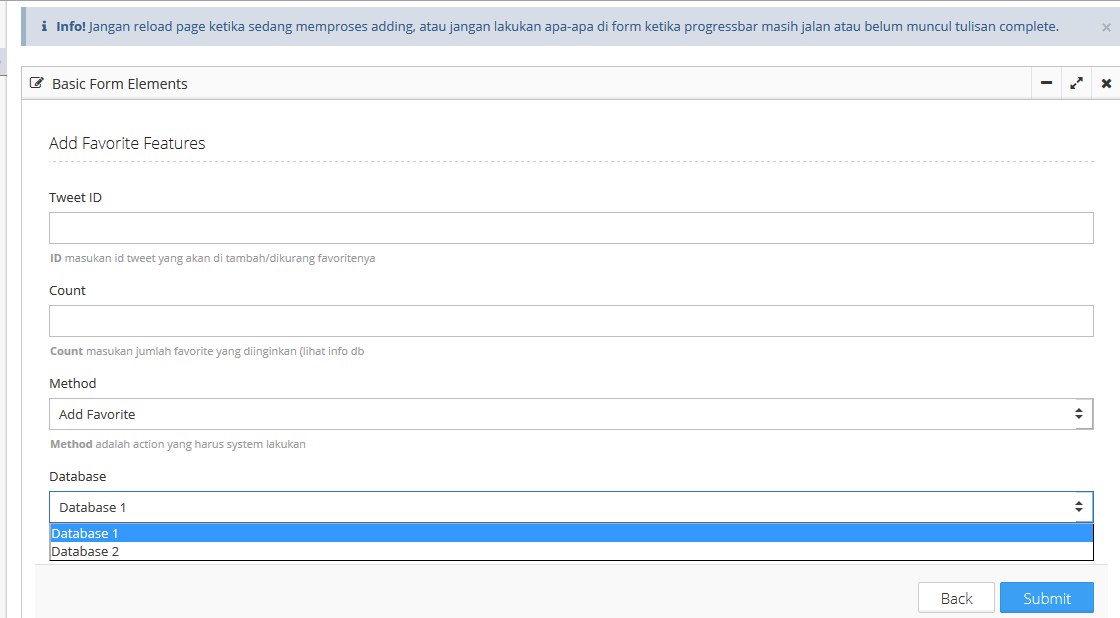Click the Submit button
The image size is (1120, 618).
(x=1046, y=597)
